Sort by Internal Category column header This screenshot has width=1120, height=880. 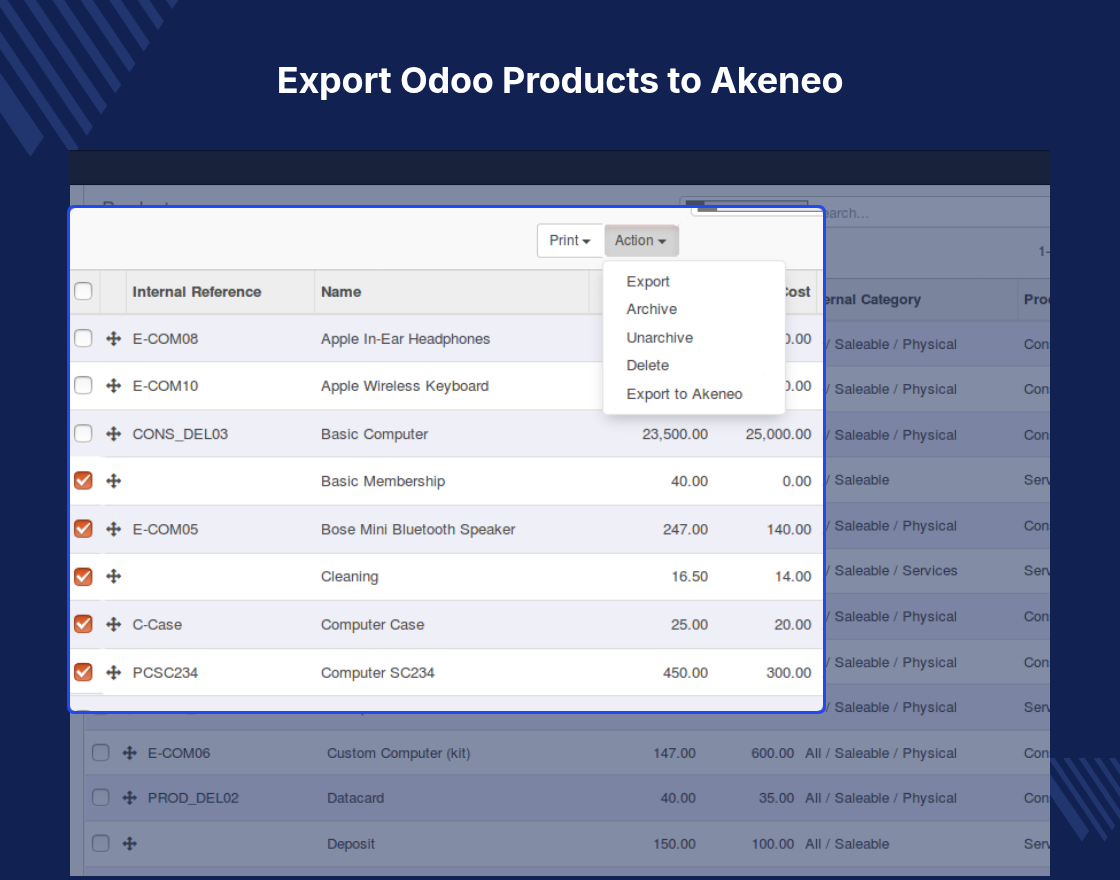[871, 299]
